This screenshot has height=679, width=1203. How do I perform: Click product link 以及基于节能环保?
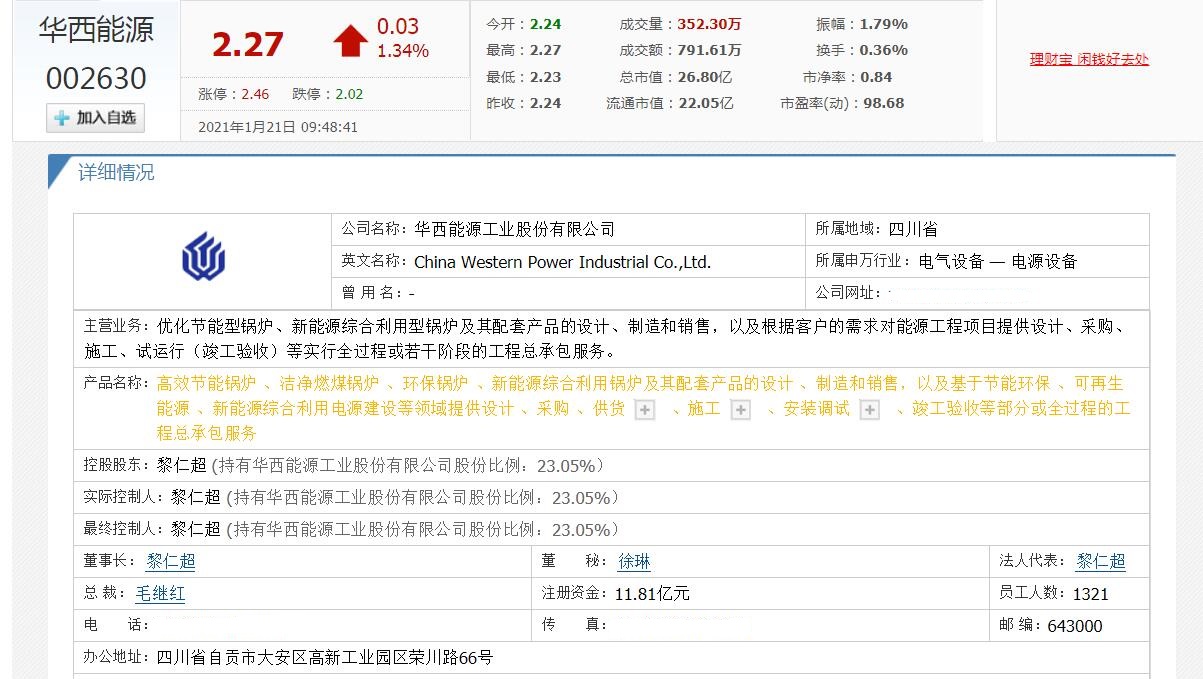[x=984, y=383]
